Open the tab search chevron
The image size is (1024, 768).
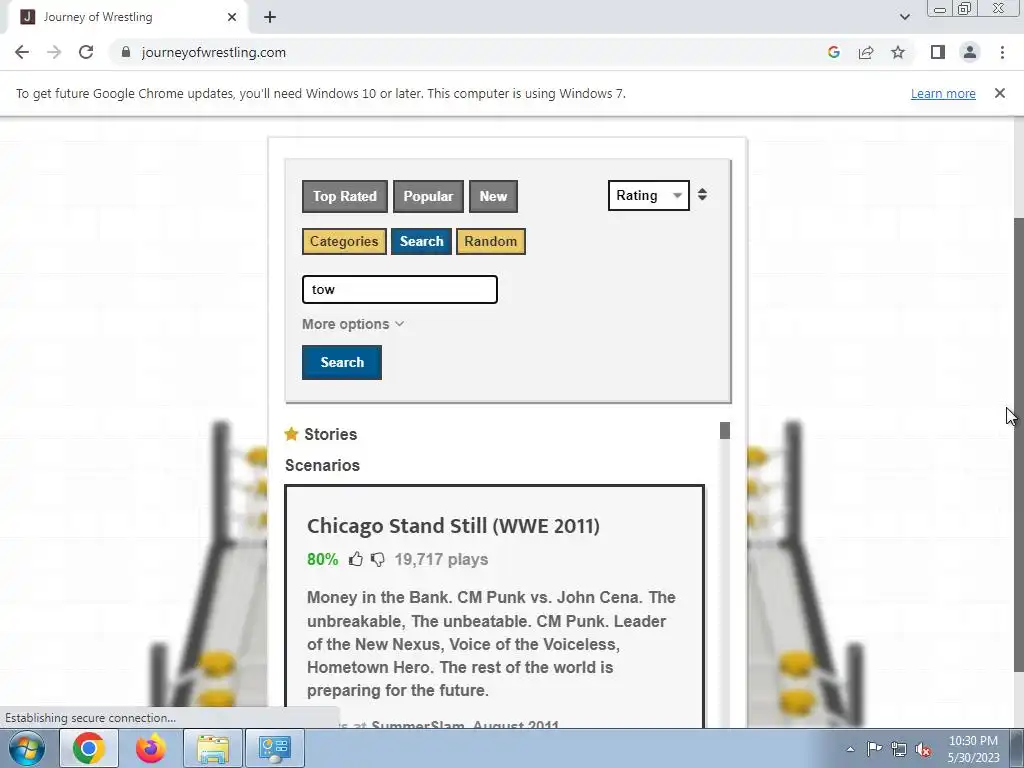904,17
